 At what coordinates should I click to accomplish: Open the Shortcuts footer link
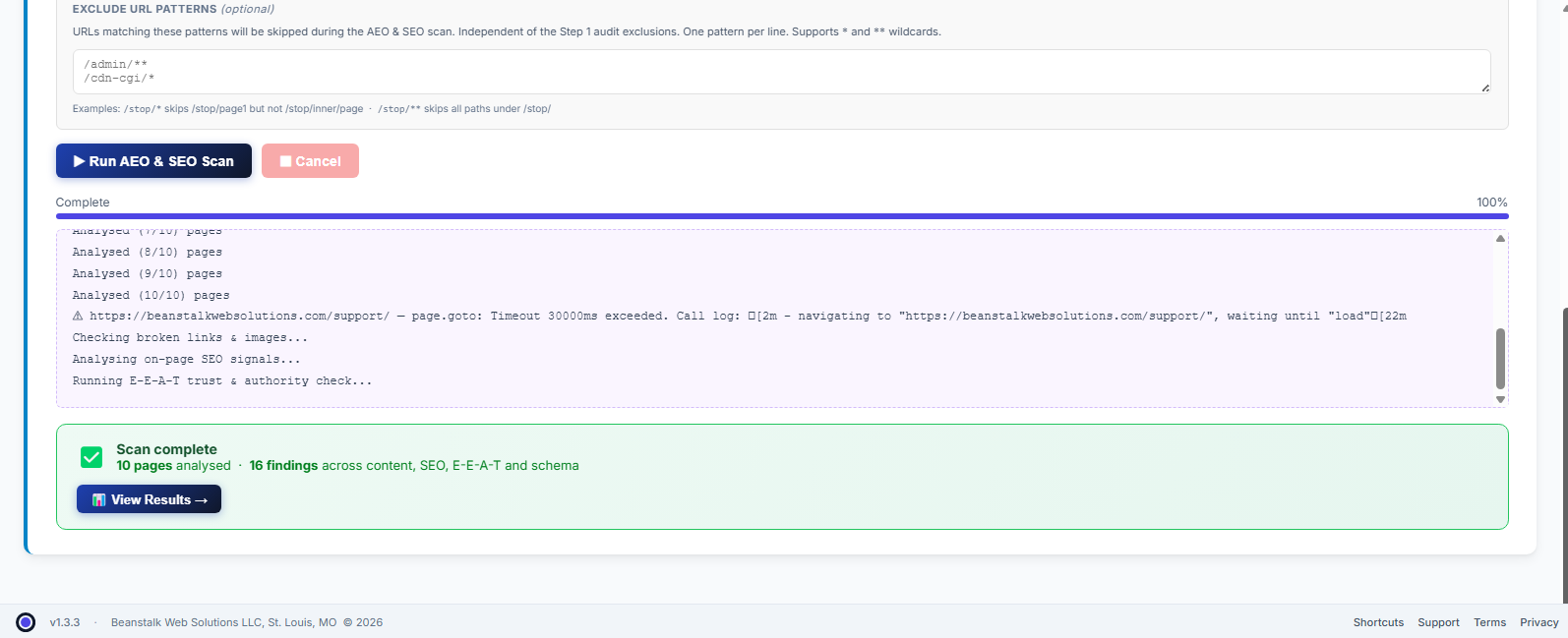tap(1378, 622)
